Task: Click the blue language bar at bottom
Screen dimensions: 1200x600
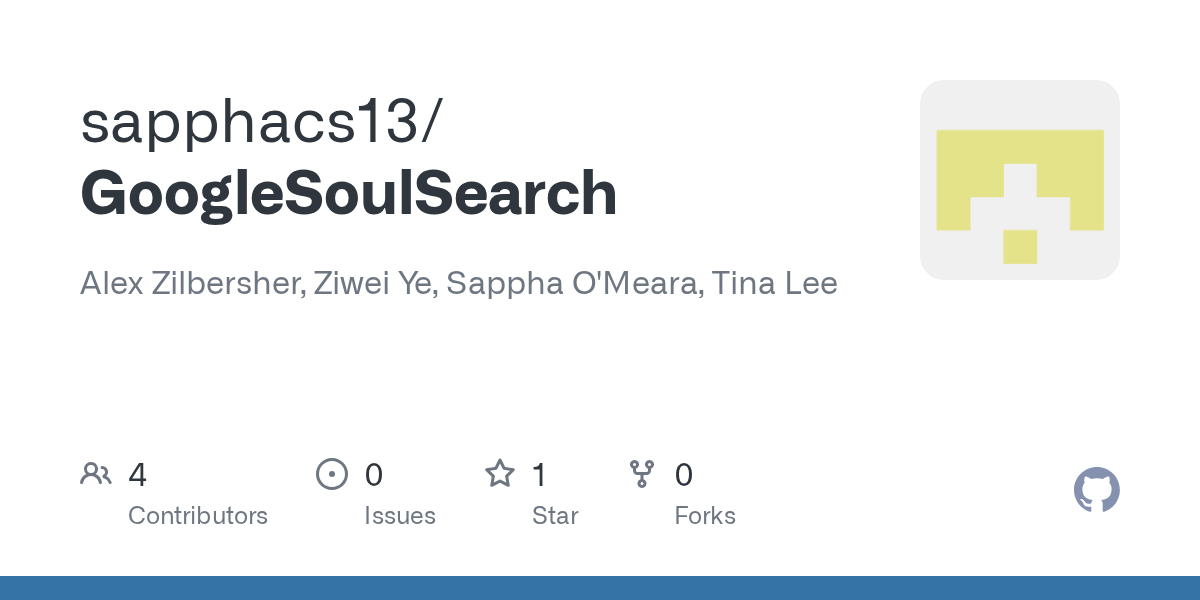Action: click(x=600, y=588)
